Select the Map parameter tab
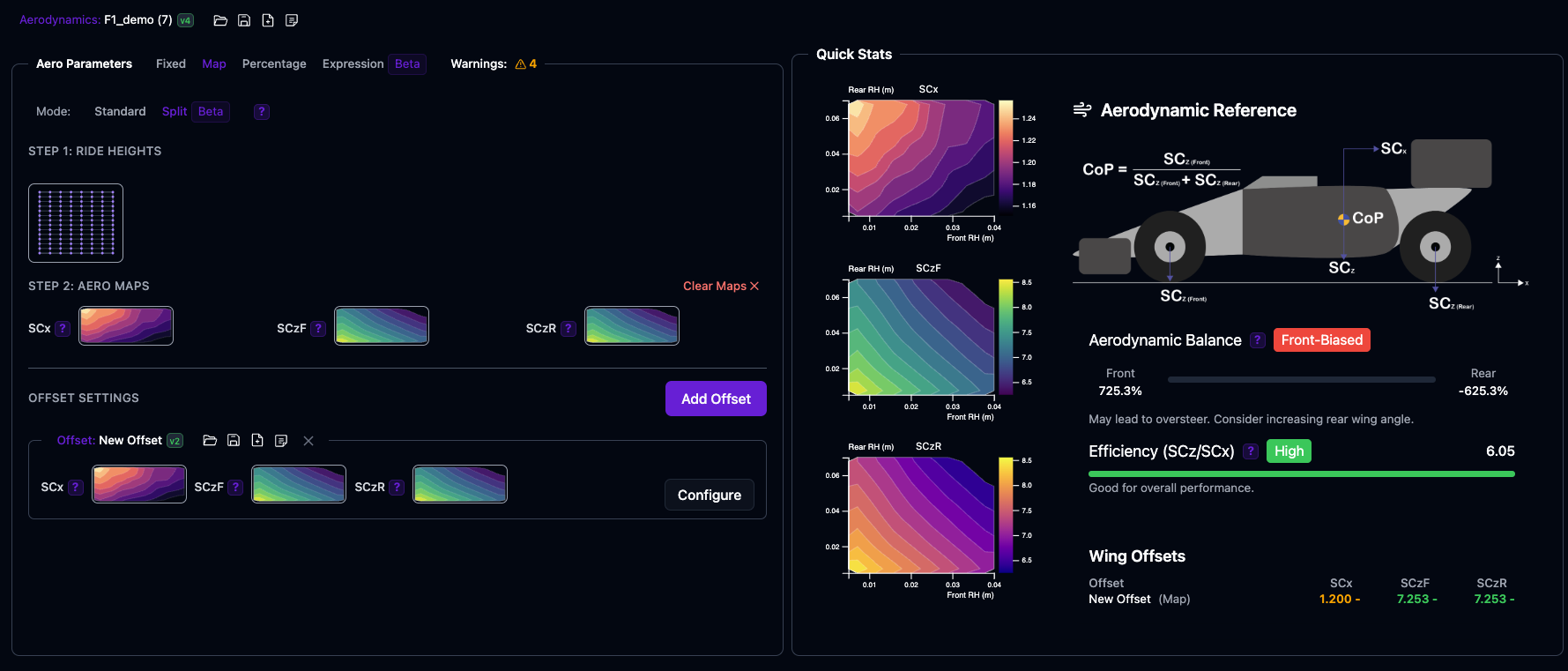The image size is (1568, 671). tap(214, 64)
